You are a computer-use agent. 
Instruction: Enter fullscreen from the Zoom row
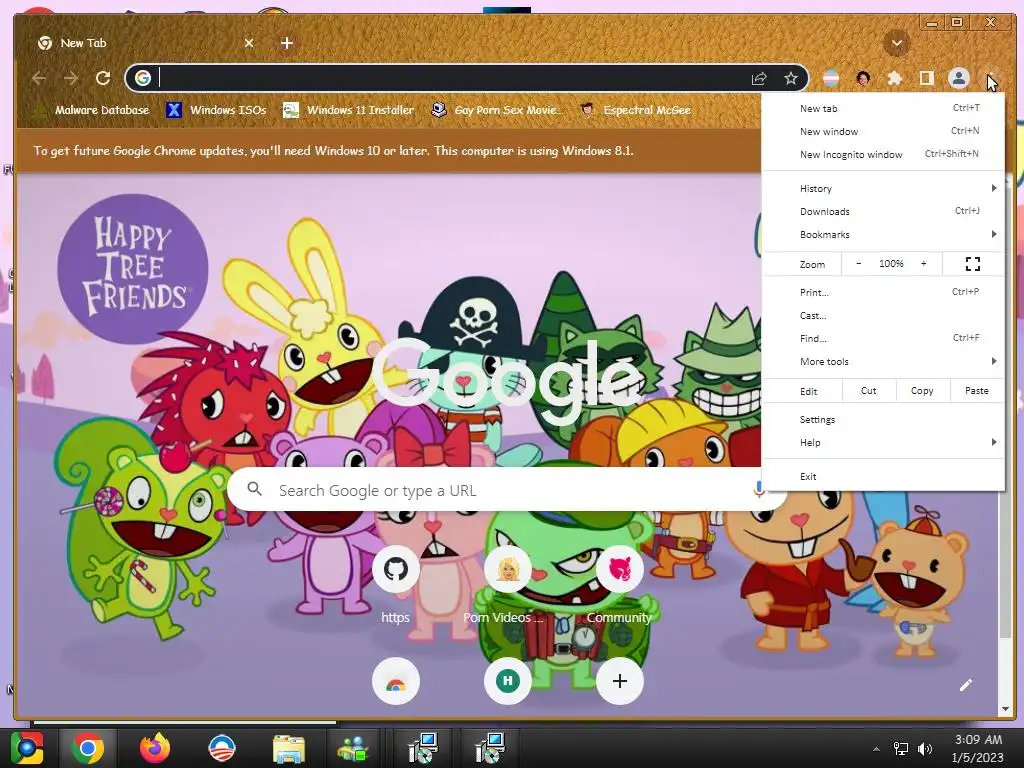pyautogui.click(x=973, y=264)
